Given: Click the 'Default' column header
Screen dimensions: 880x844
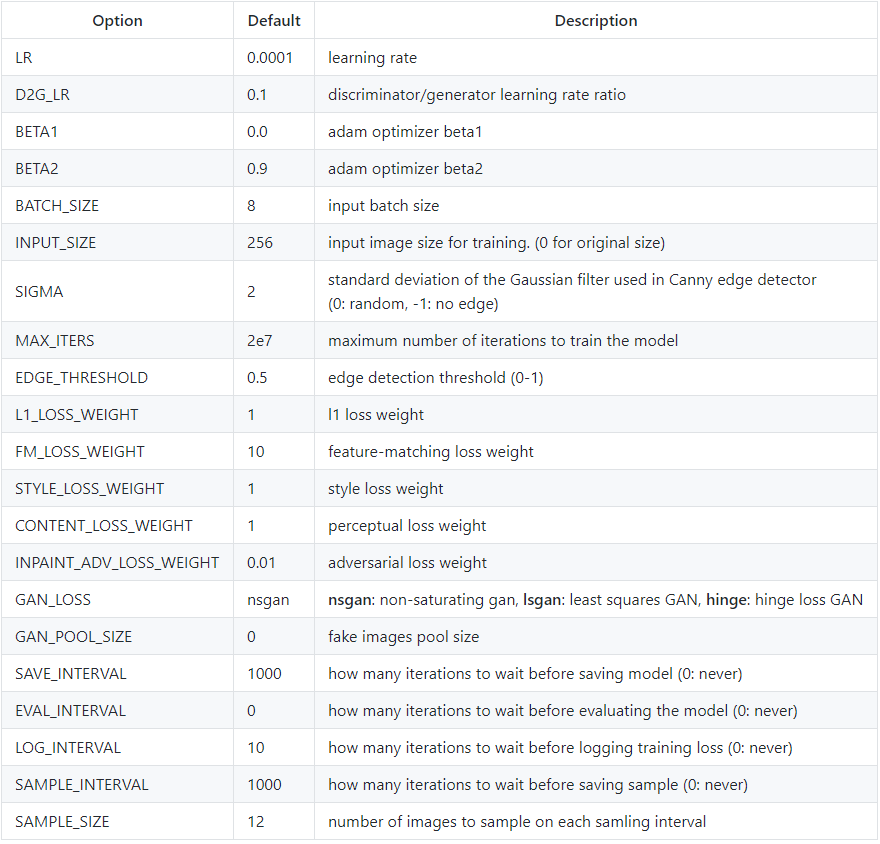Looking at the screenshot, I should pos(274,21).
